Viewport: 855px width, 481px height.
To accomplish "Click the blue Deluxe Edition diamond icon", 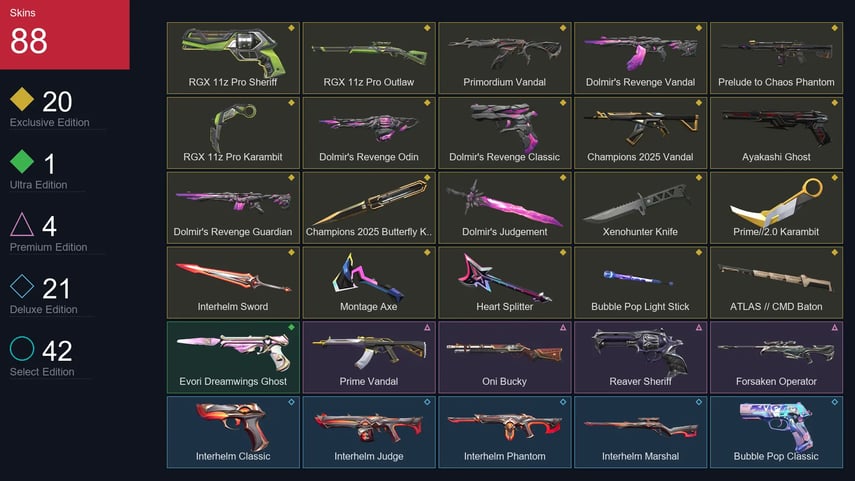I will [x=22, y=286].
